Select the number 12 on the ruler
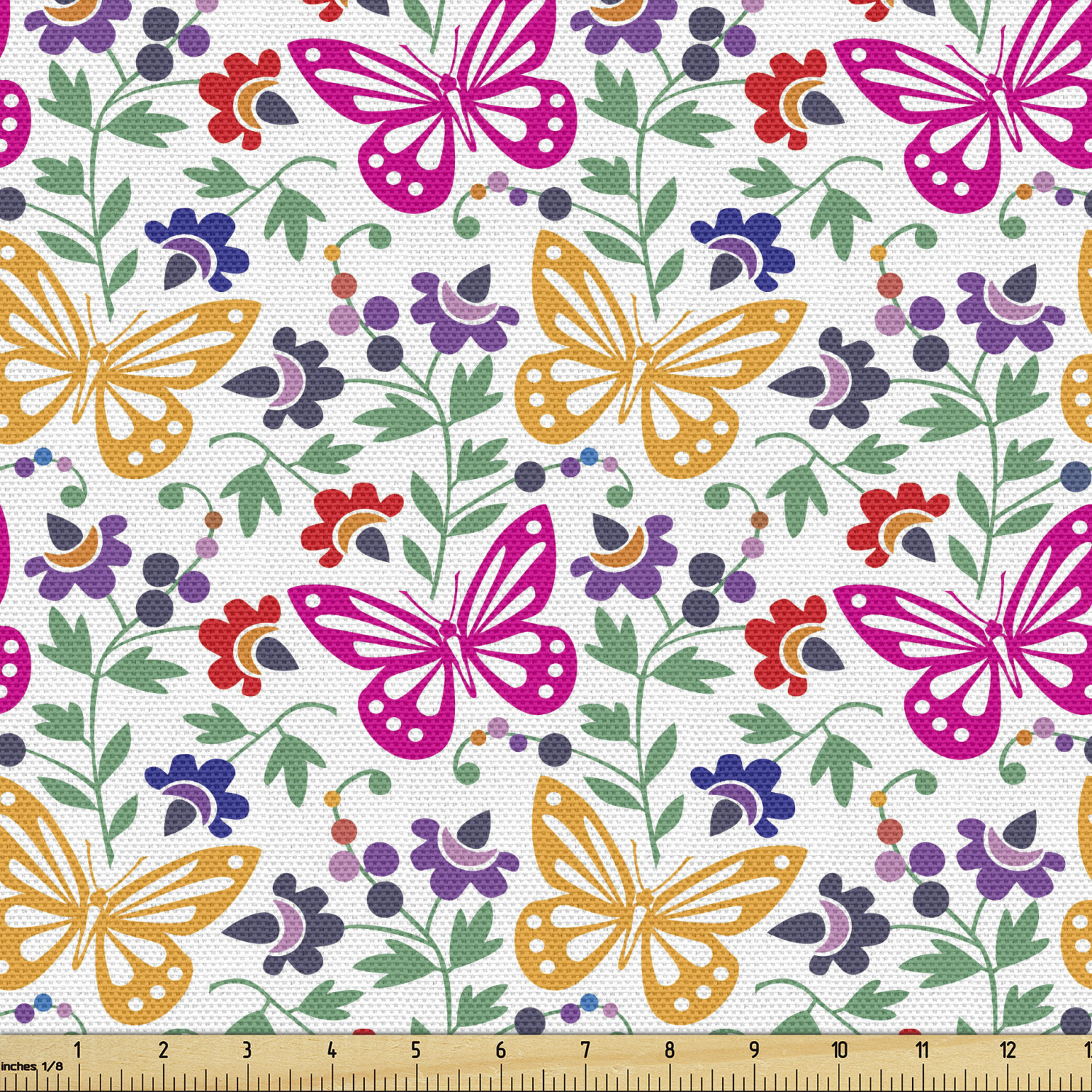 1008,1050
